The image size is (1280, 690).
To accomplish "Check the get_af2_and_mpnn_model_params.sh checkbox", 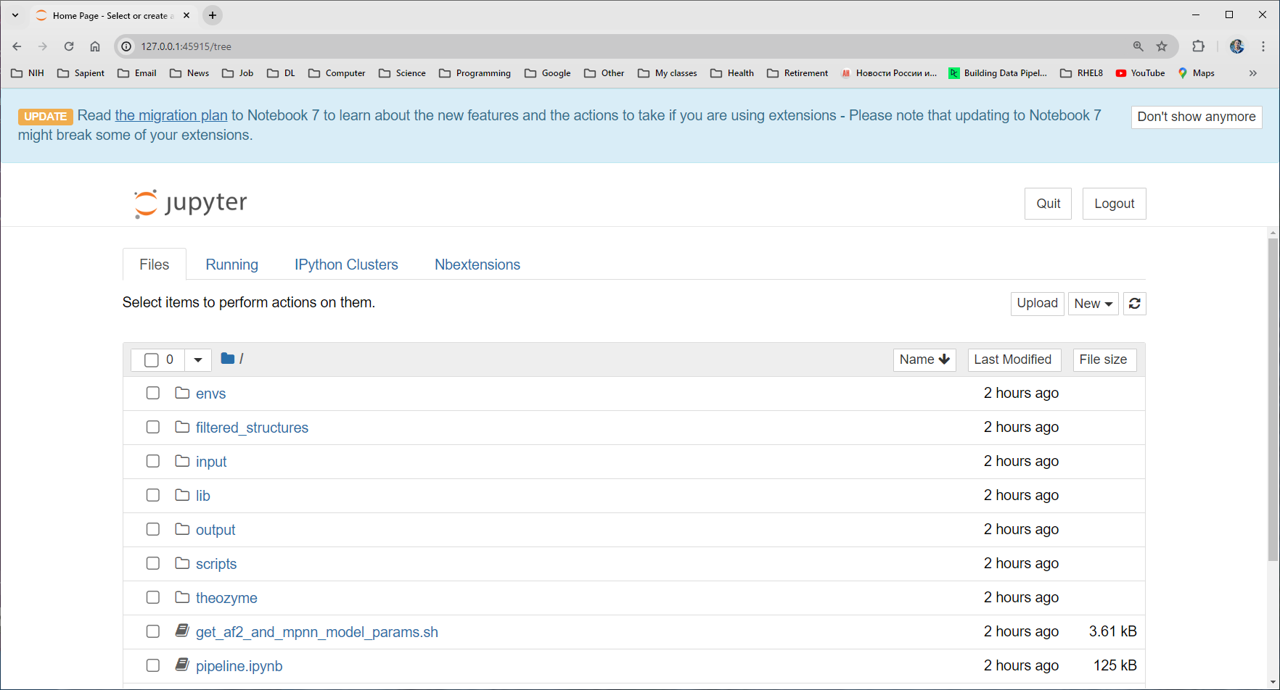I will pos(153,631).
